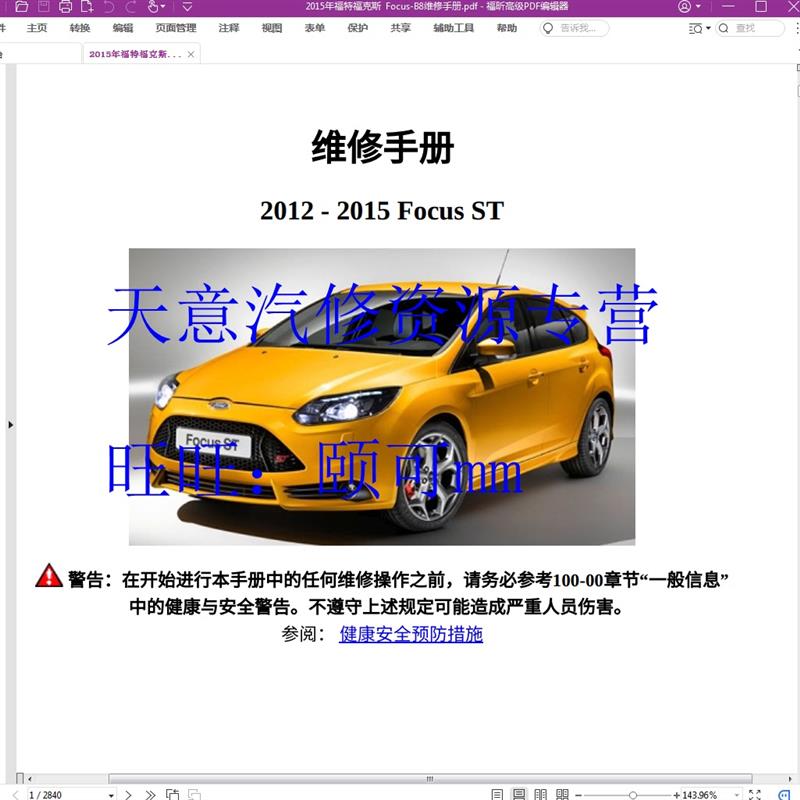Open the 辅助工具 ribbon tab
This screenshot has height=800, width=800.
click(453, 28)
